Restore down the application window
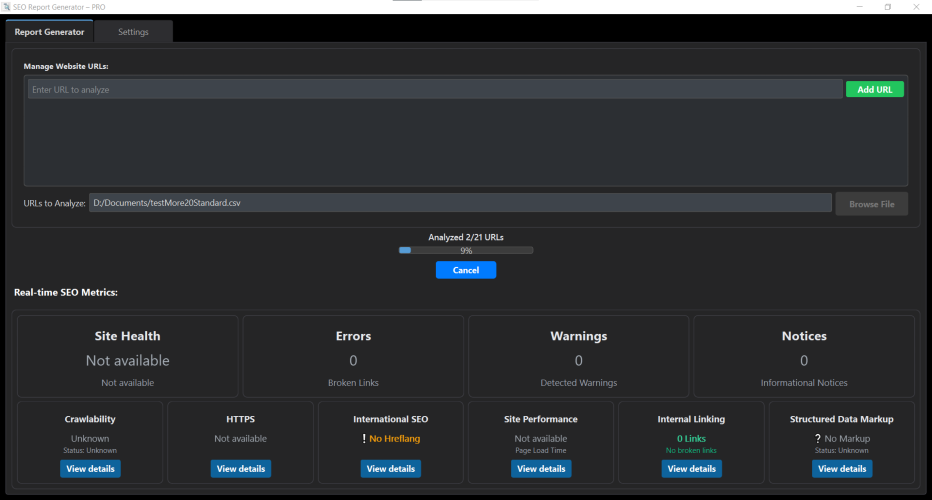Screen dimensions: 932x500 (x=887, y=7)
